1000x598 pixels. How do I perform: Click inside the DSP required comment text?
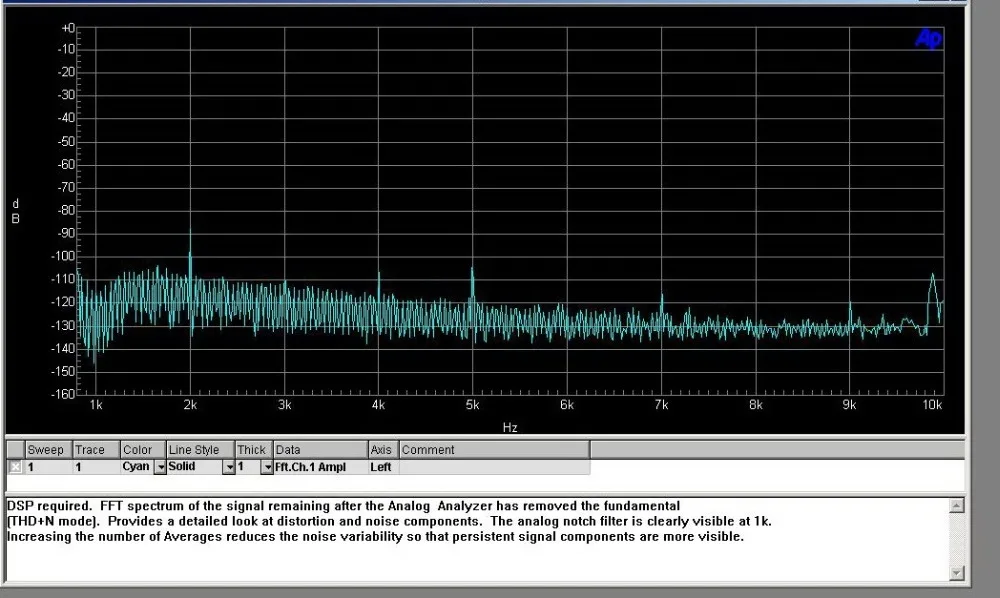tap(389, 521)
